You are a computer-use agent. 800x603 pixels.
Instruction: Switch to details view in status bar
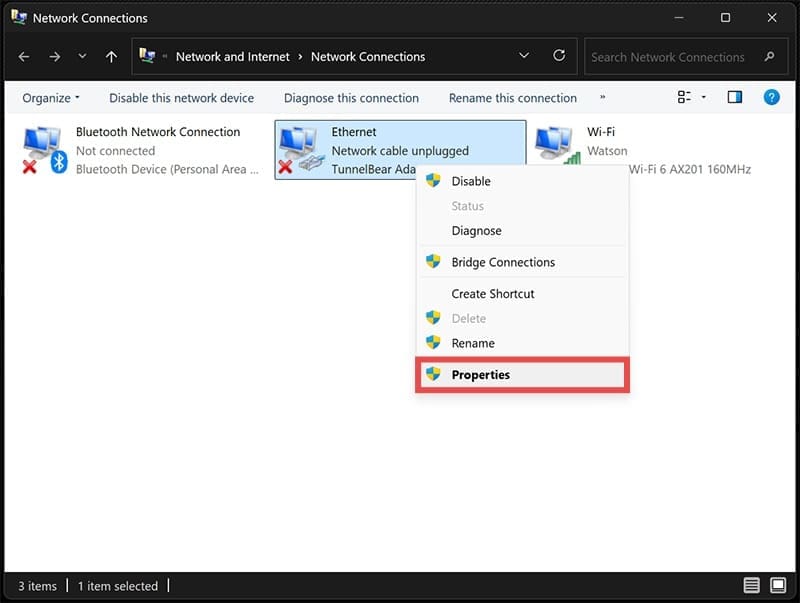[x=751, y=585]
